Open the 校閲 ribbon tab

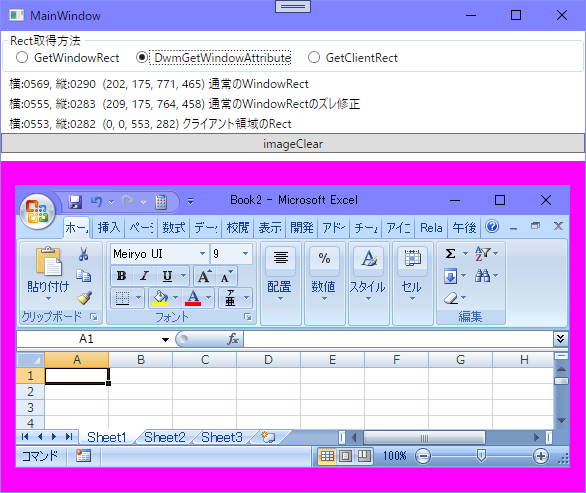pos(237,227)
